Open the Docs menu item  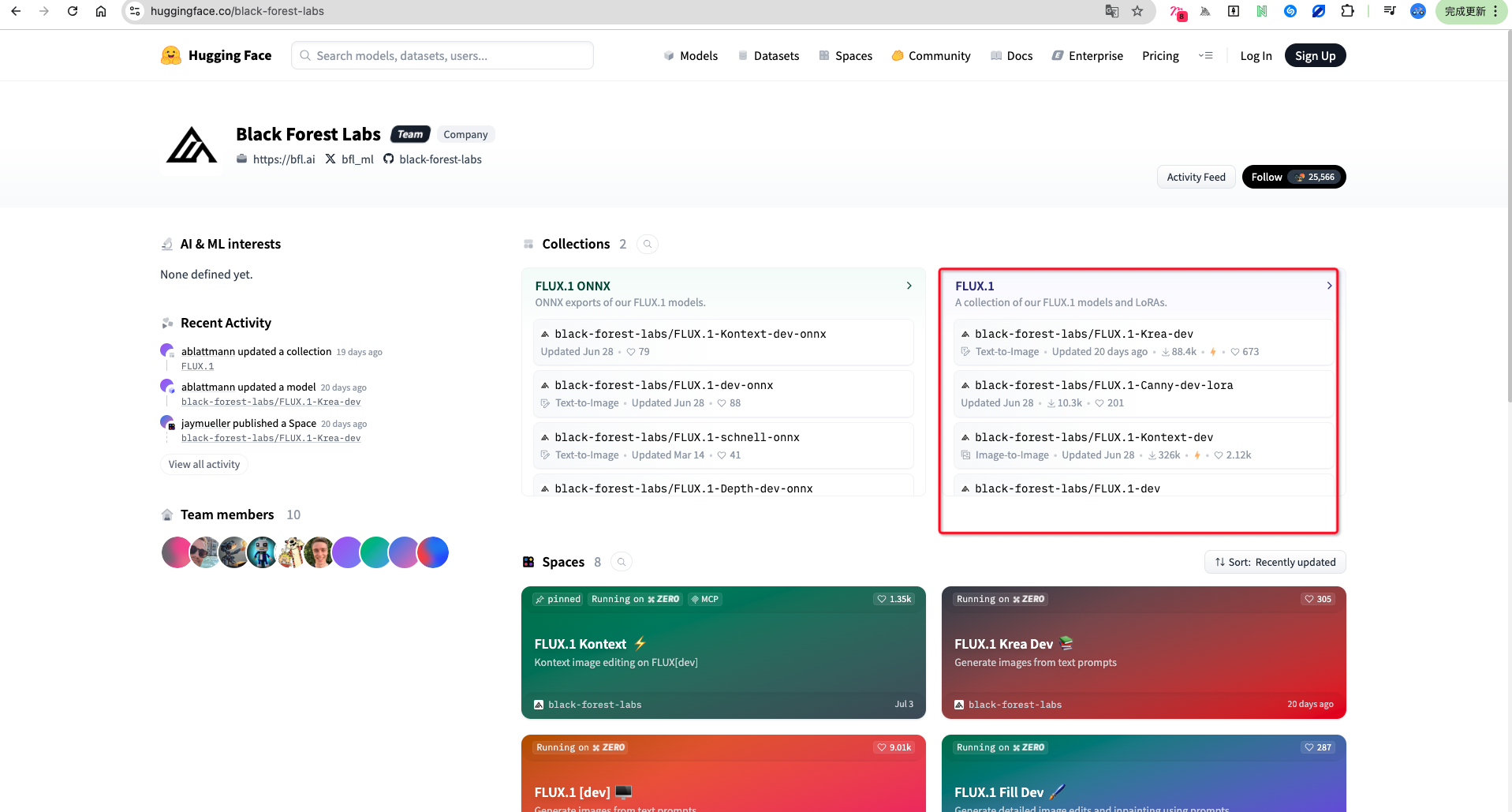coord(1012,55)
